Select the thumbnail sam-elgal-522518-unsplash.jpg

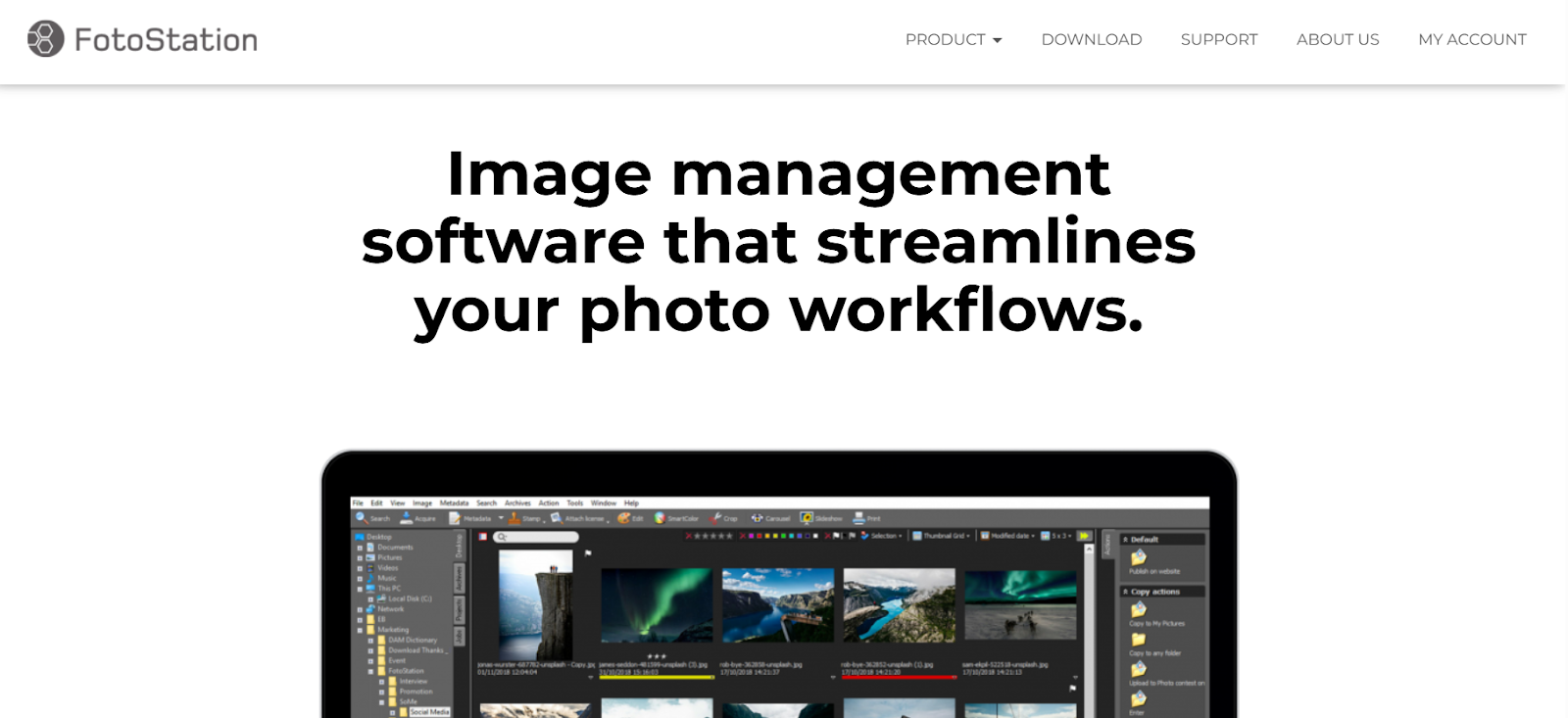coord(1020,605)
